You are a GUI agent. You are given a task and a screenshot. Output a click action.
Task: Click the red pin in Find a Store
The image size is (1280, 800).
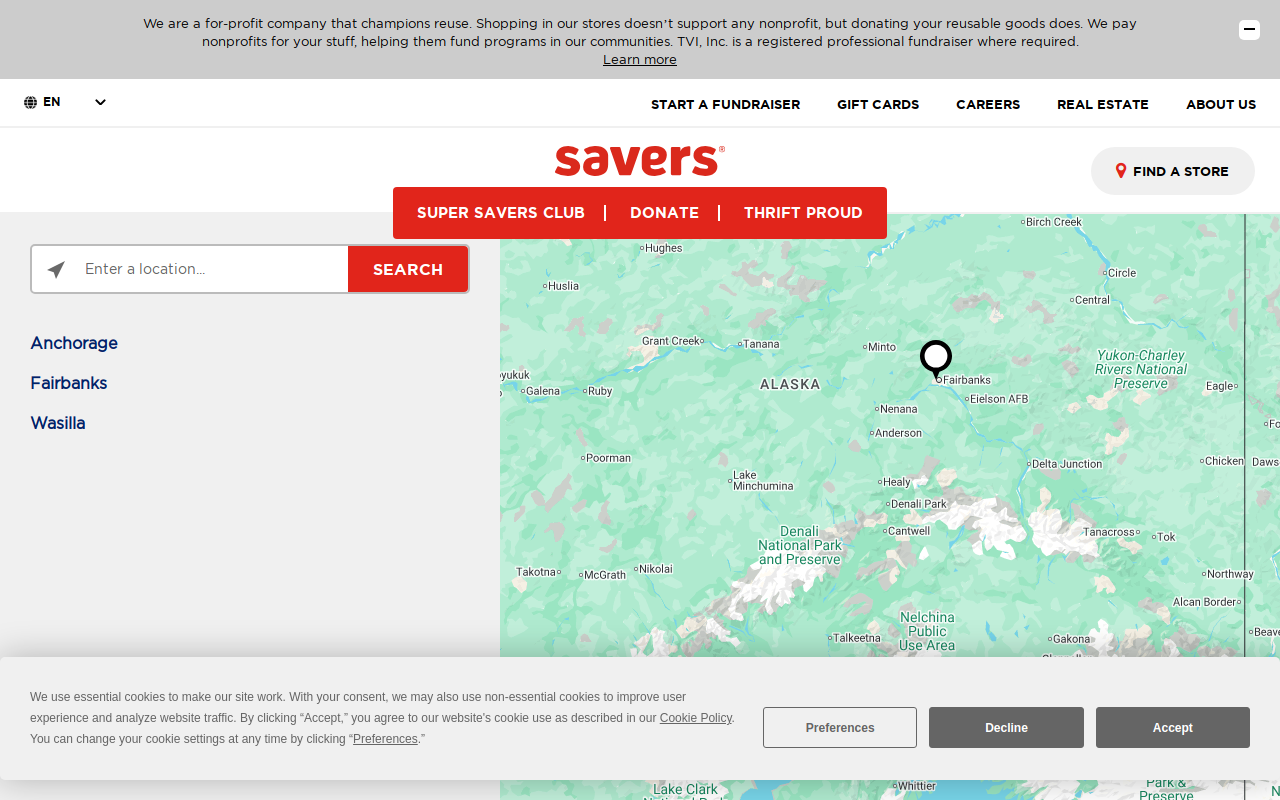point(1121,171)
